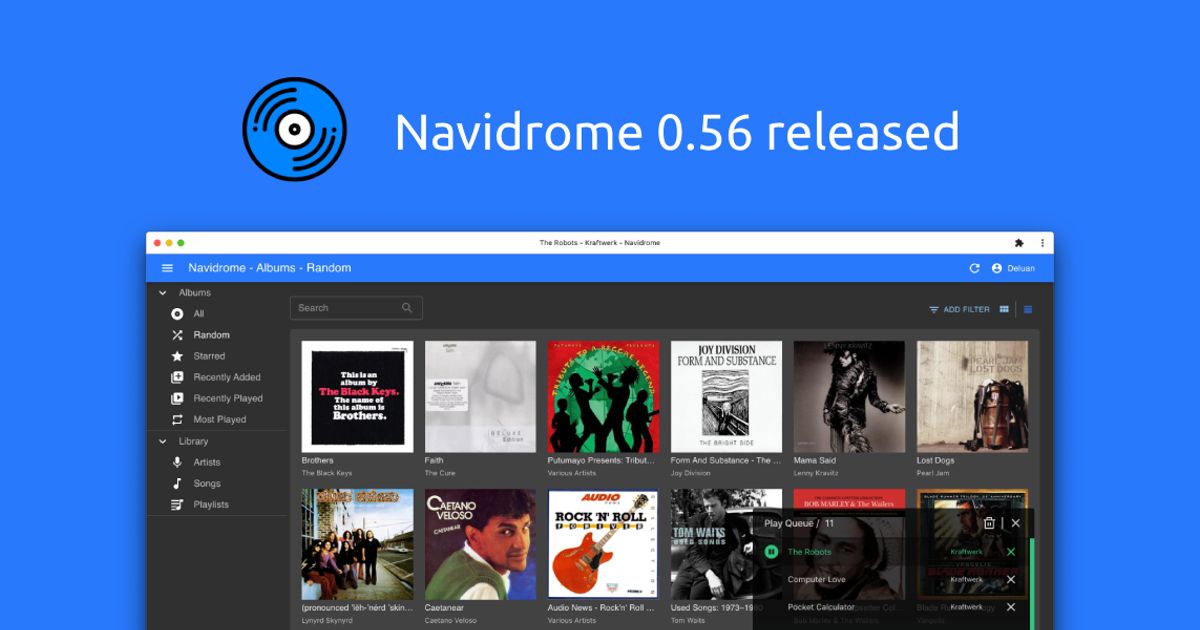Open Caetanear album cover
The height and width of the screenshot is (630, 1200).
coord(480,544)
